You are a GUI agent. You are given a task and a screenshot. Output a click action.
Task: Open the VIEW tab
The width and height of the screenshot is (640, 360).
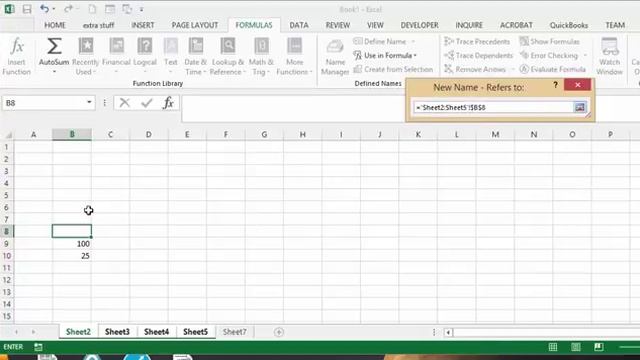[375, 25]
